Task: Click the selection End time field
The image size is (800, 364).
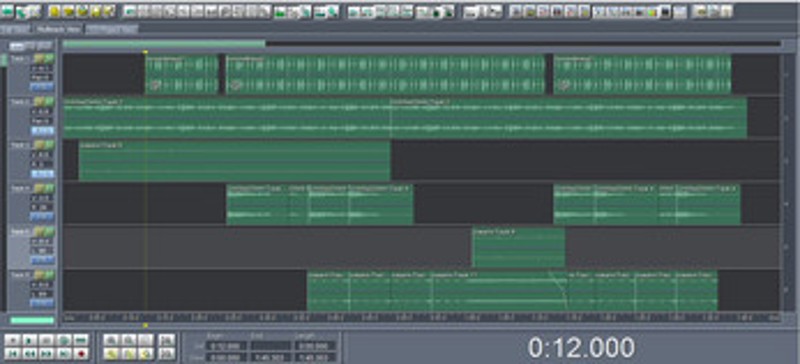Action: (270, 346)
